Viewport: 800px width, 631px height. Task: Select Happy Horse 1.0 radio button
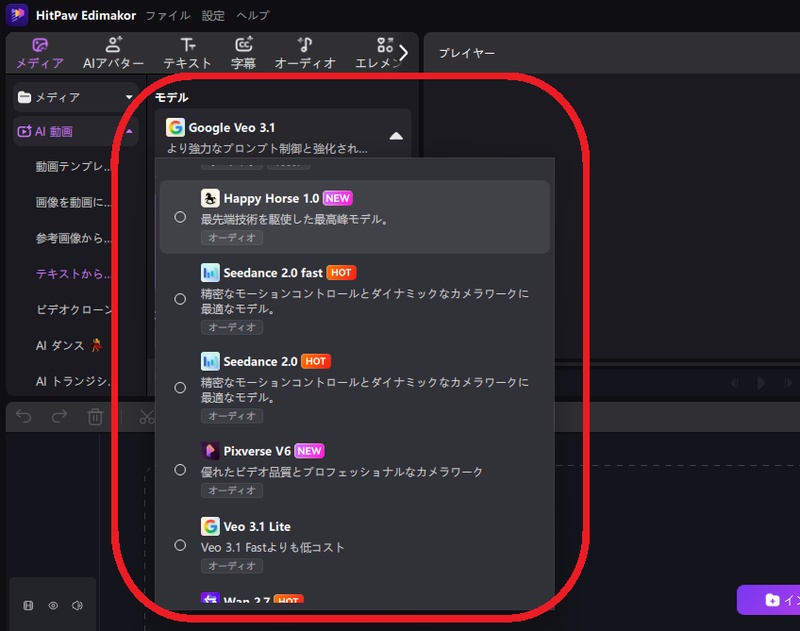[180, 217]
